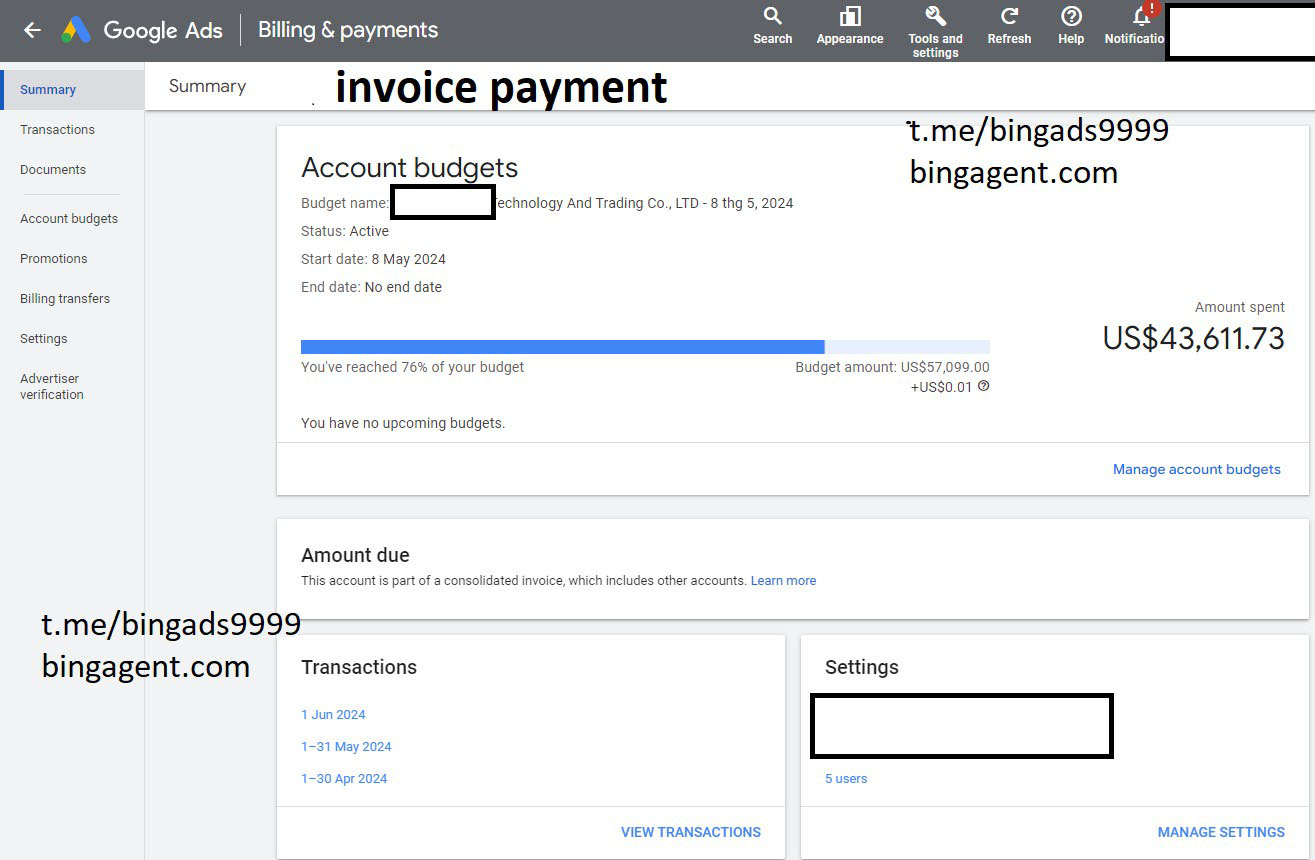The height and width of the screenshot is (860, 1315).
Task: Click End date: No end date
Action: (371, 287)
